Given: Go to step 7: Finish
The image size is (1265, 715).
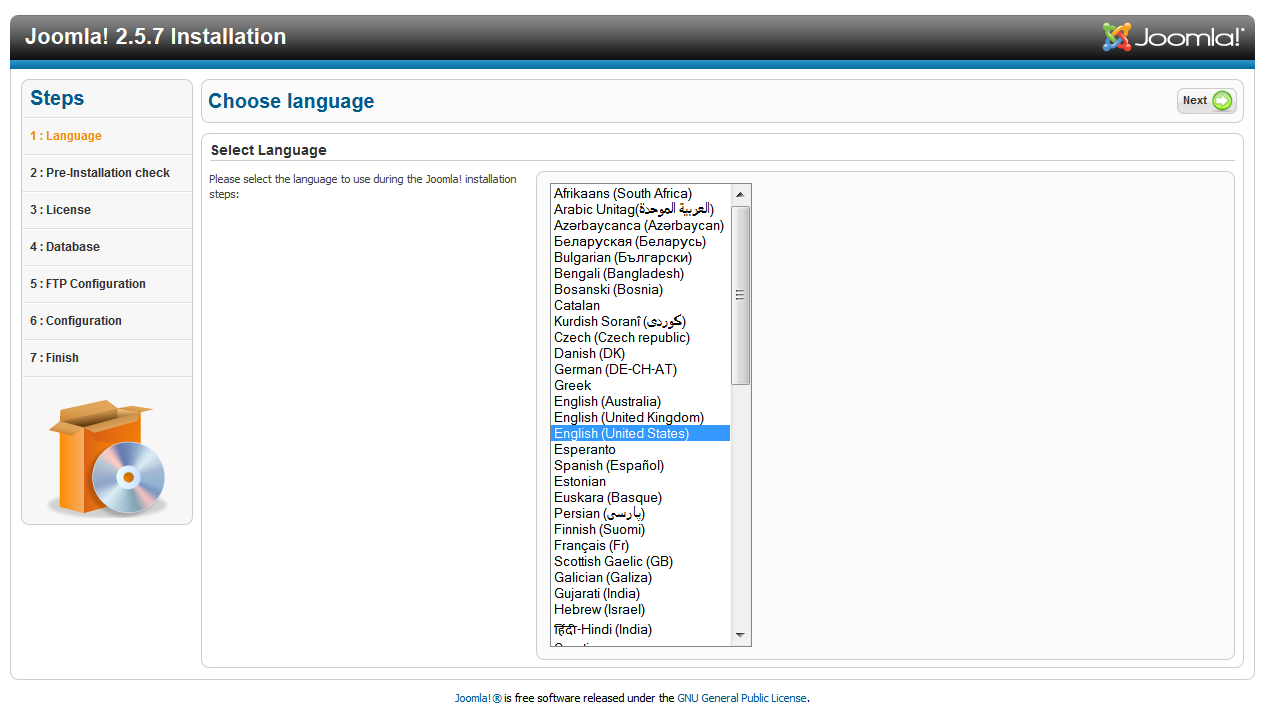Looking at the screenshot, I should (54, 358).
